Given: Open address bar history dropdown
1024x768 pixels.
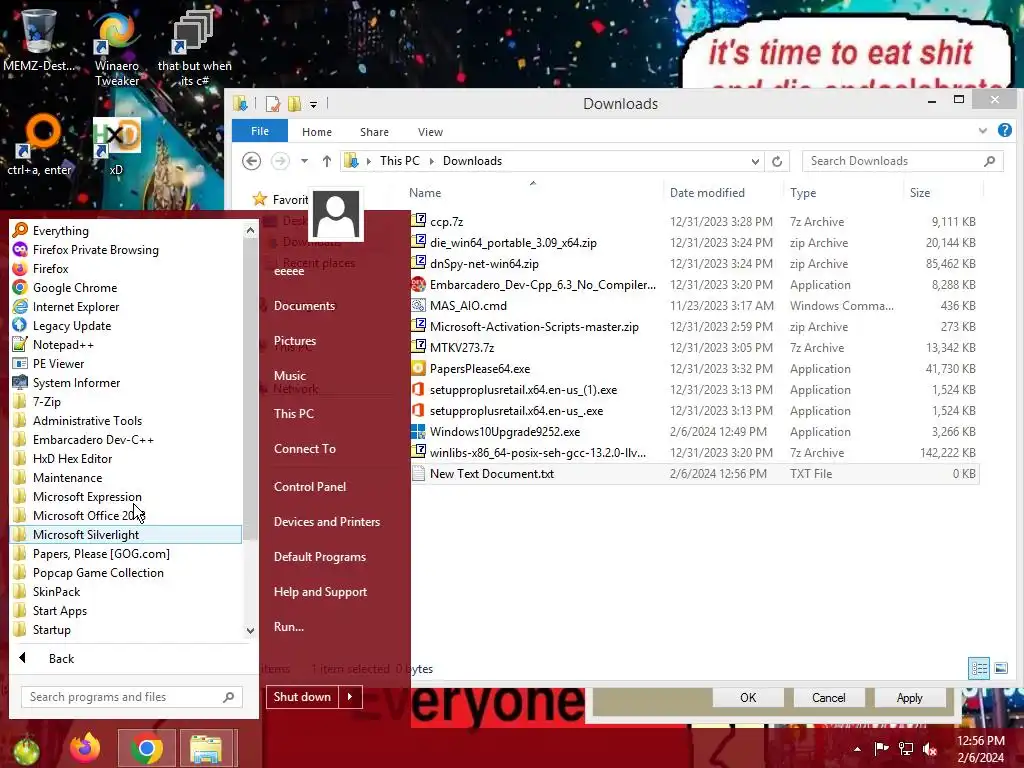Looking at the screenshot, I should (x=755, y=161).
